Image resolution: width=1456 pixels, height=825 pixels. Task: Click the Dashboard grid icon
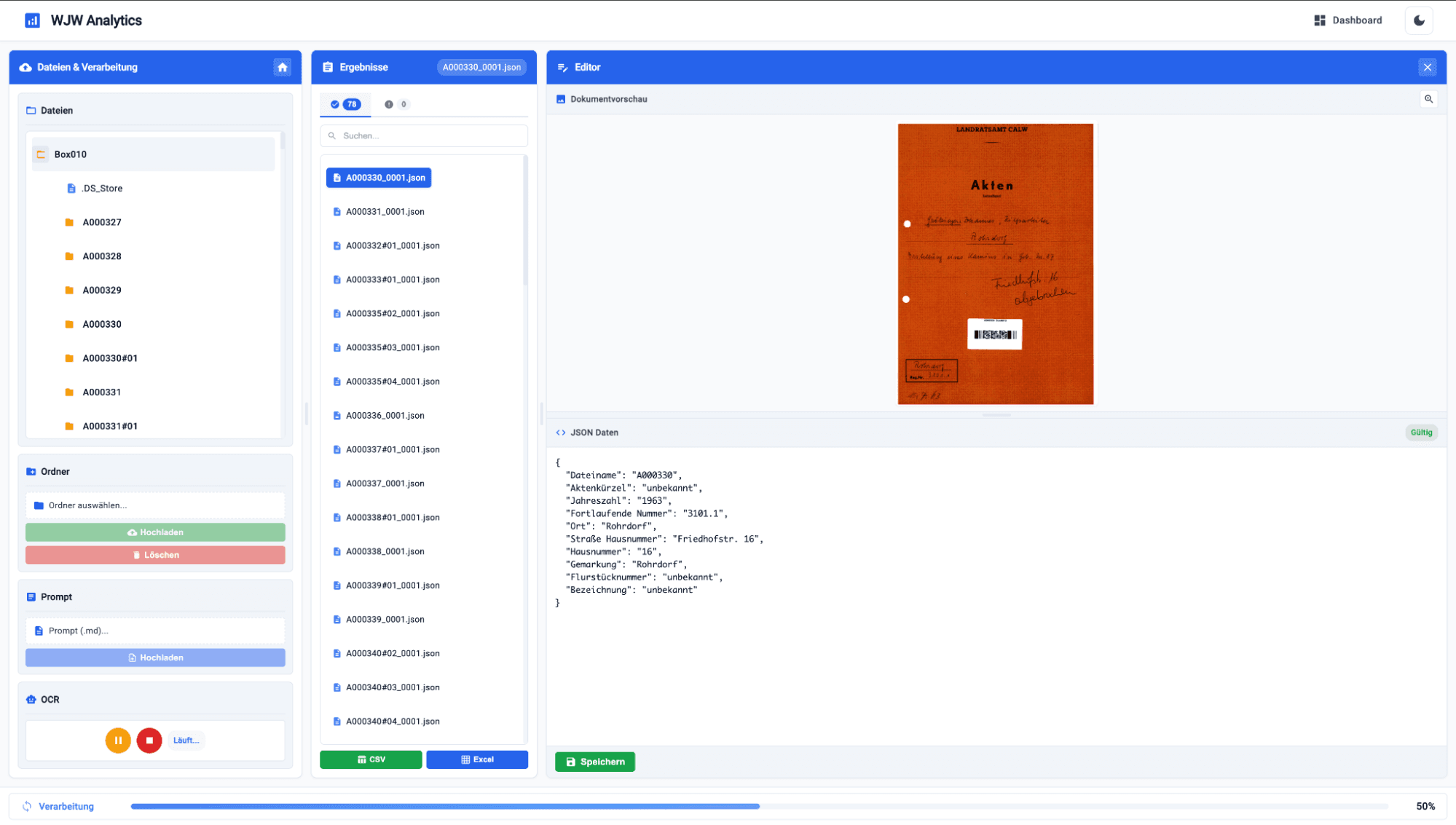tap(1319, 20)
